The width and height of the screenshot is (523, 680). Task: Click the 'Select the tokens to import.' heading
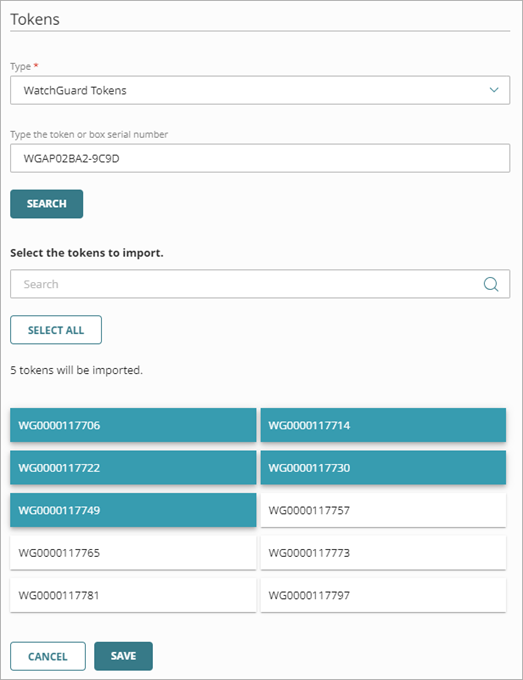click(87, 253)
